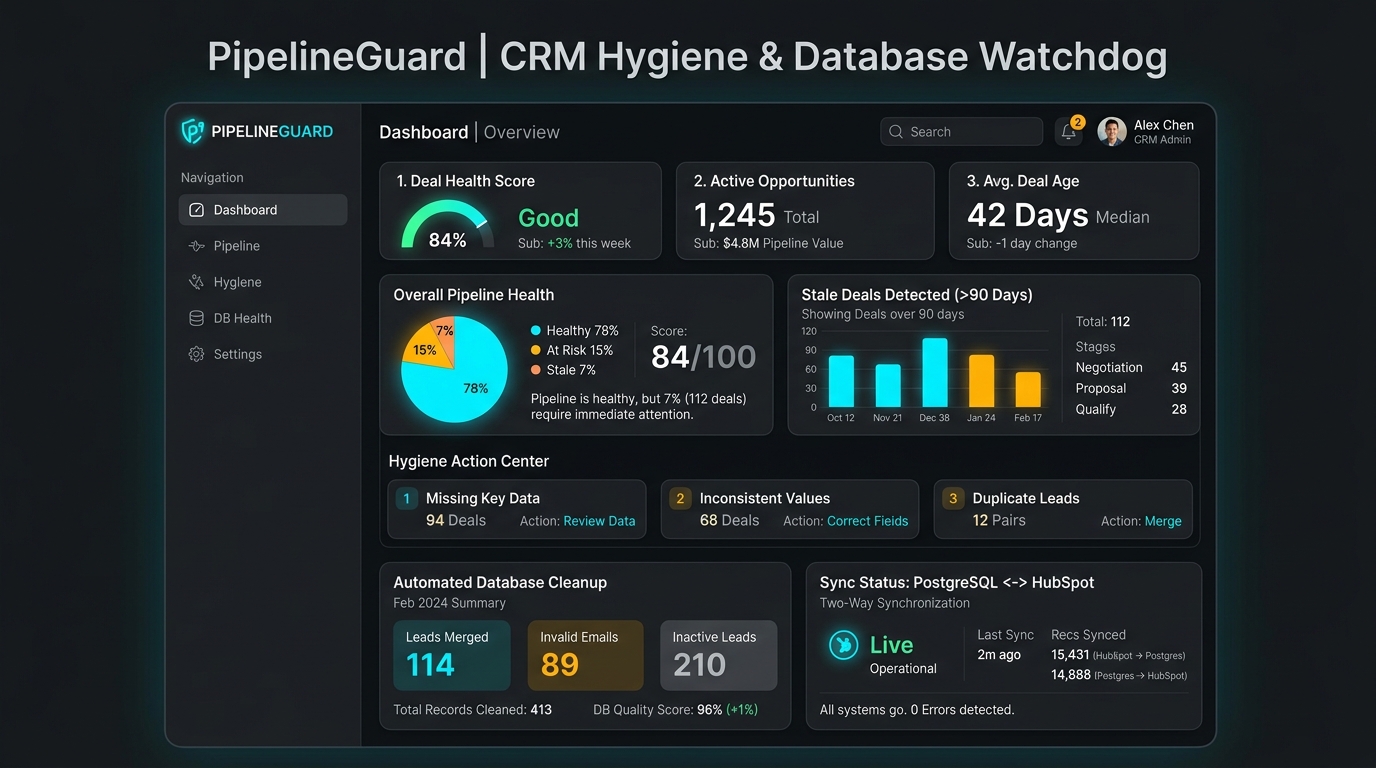Click the Live sync status icon

tap(844, 645)
